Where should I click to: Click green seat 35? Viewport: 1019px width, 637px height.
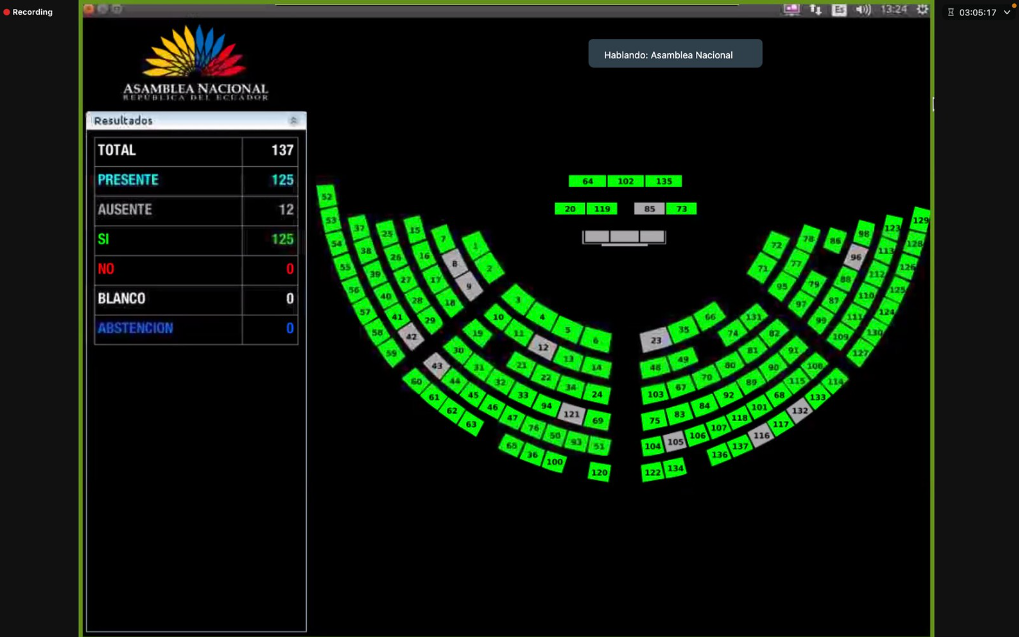tap(683, 330)
